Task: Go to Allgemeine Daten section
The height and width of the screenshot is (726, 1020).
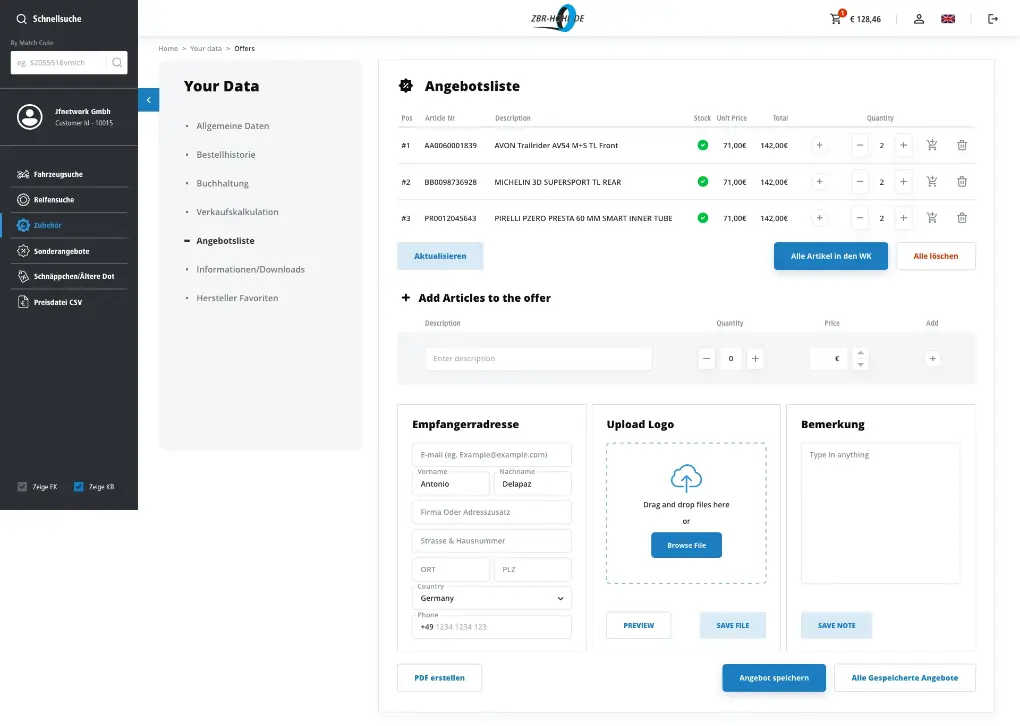Action: point(232,126)
